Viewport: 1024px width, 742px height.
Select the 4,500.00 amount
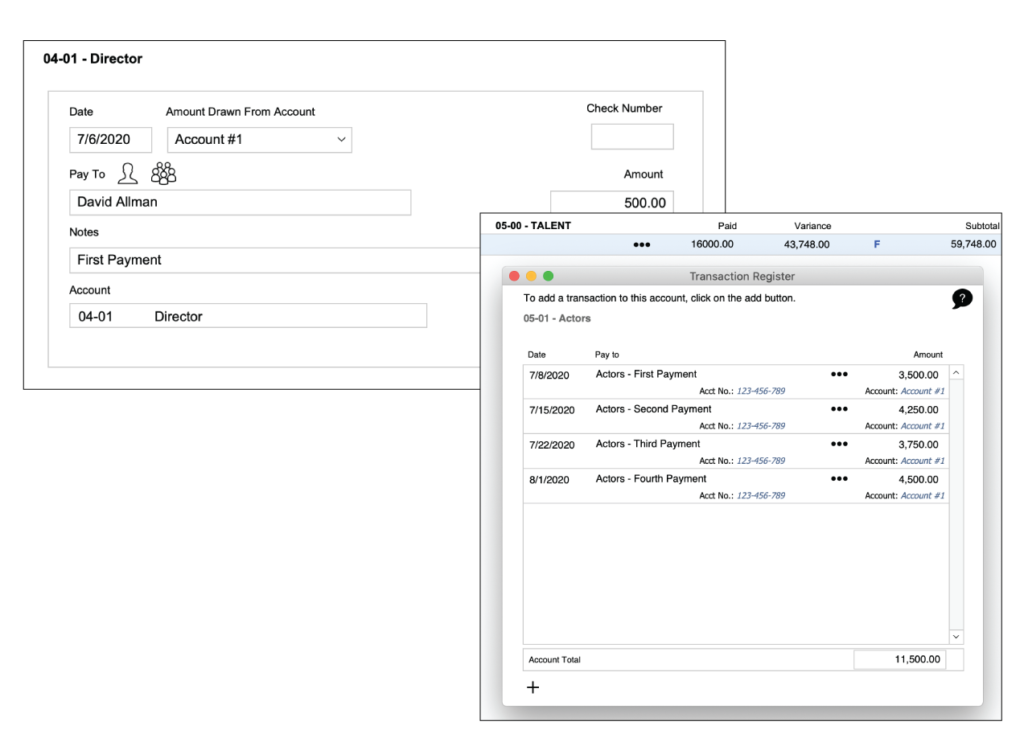(918, 479)
